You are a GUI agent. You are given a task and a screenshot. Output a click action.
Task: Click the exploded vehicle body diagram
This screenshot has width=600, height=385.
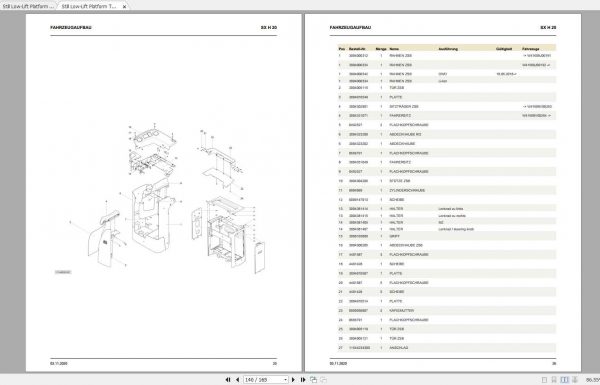[x=167, y=198]
